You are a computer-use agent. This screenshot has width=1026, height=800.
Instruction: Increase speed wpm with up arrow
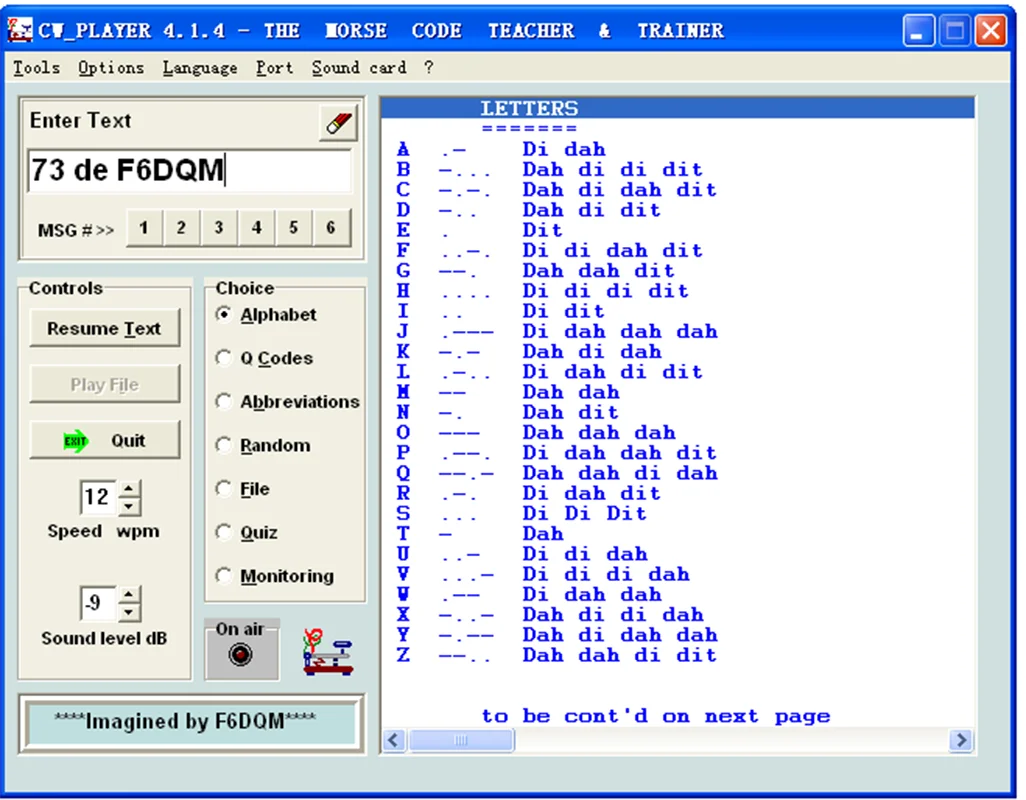pyautogui.click(x=129, y=489)
